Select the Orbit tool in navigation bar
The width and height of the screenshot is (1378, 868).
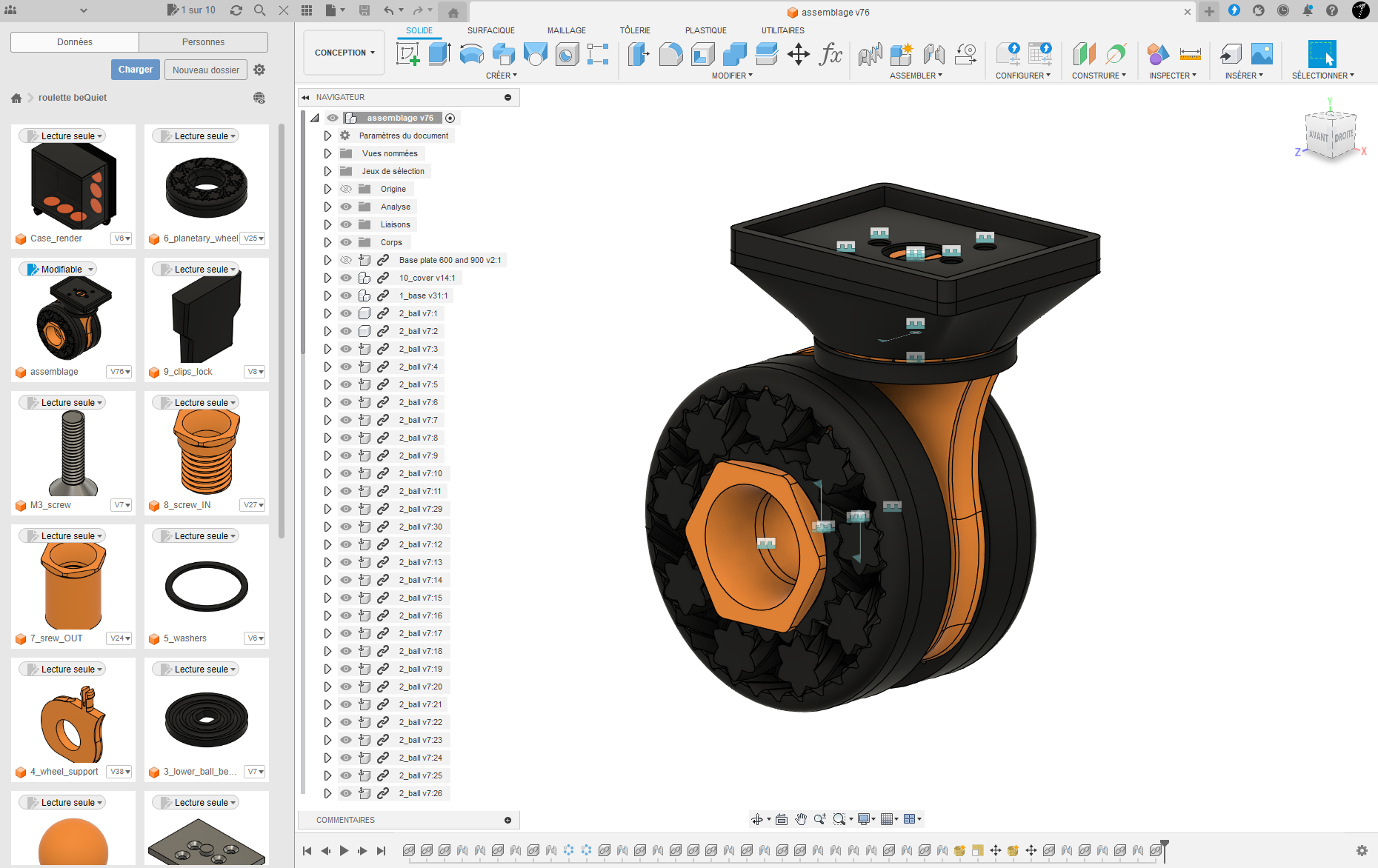coord(756,819)
